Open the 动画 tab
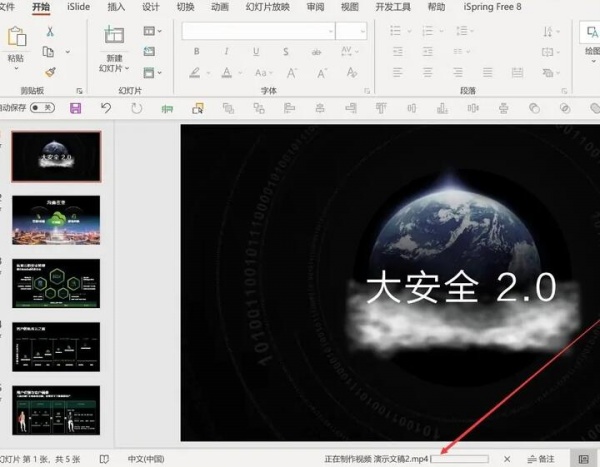 pyautogui.click(x=220, y=7)
